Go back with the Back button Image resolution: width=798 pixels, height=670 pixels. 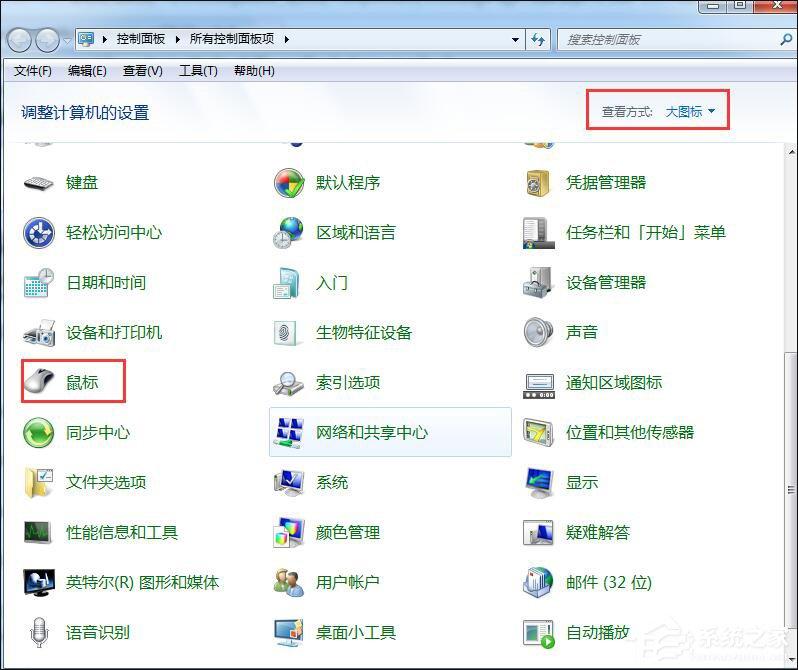[x=19, y=40]
